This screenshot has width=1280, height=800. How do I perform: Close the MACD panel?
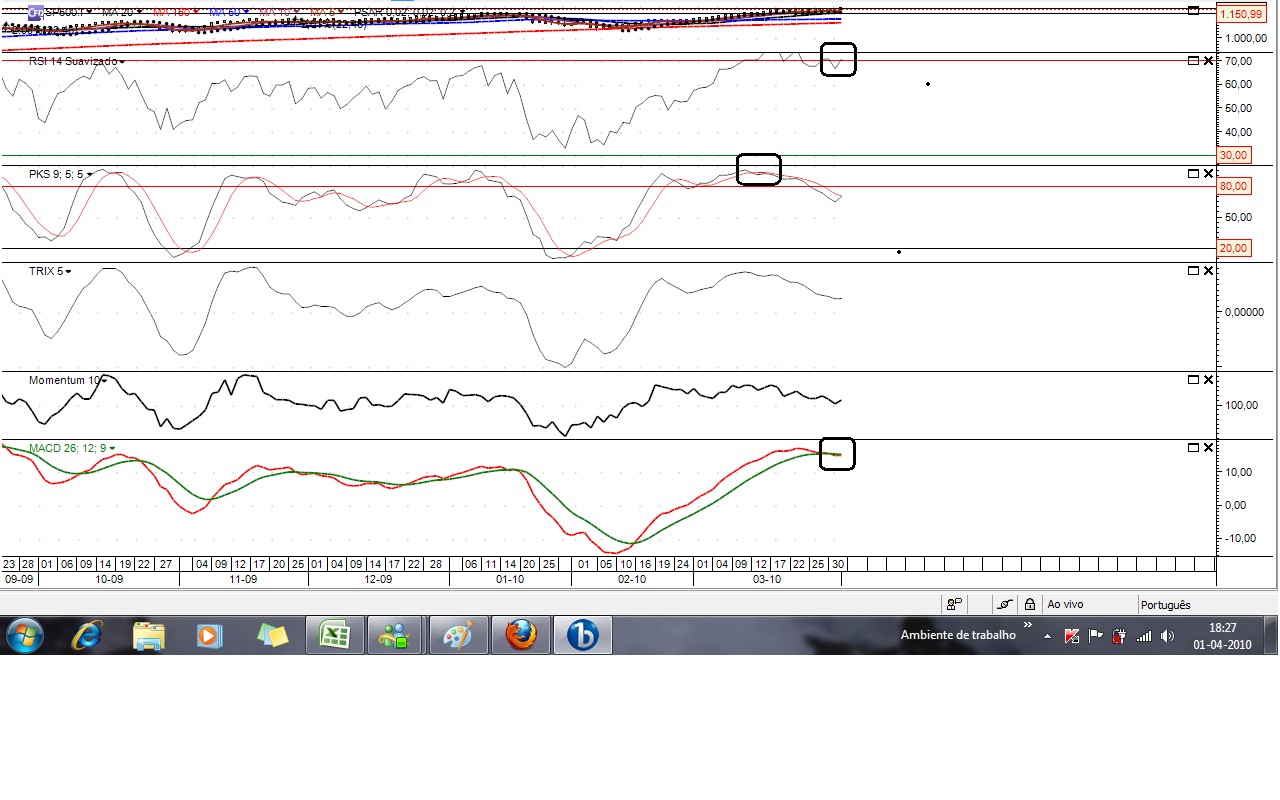[1208, 448]
